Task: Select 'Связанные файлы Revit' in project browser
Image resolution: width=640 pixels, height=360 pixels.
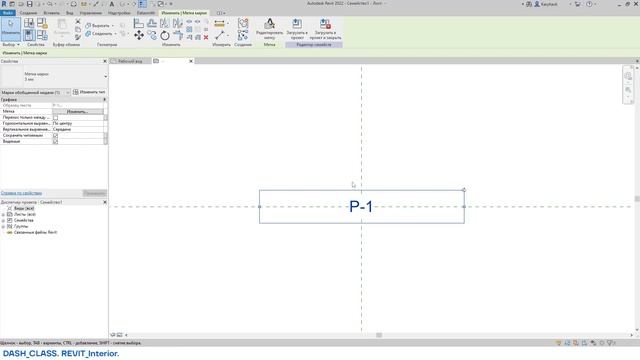Action: pyautogui.click(x=36, y=233)
